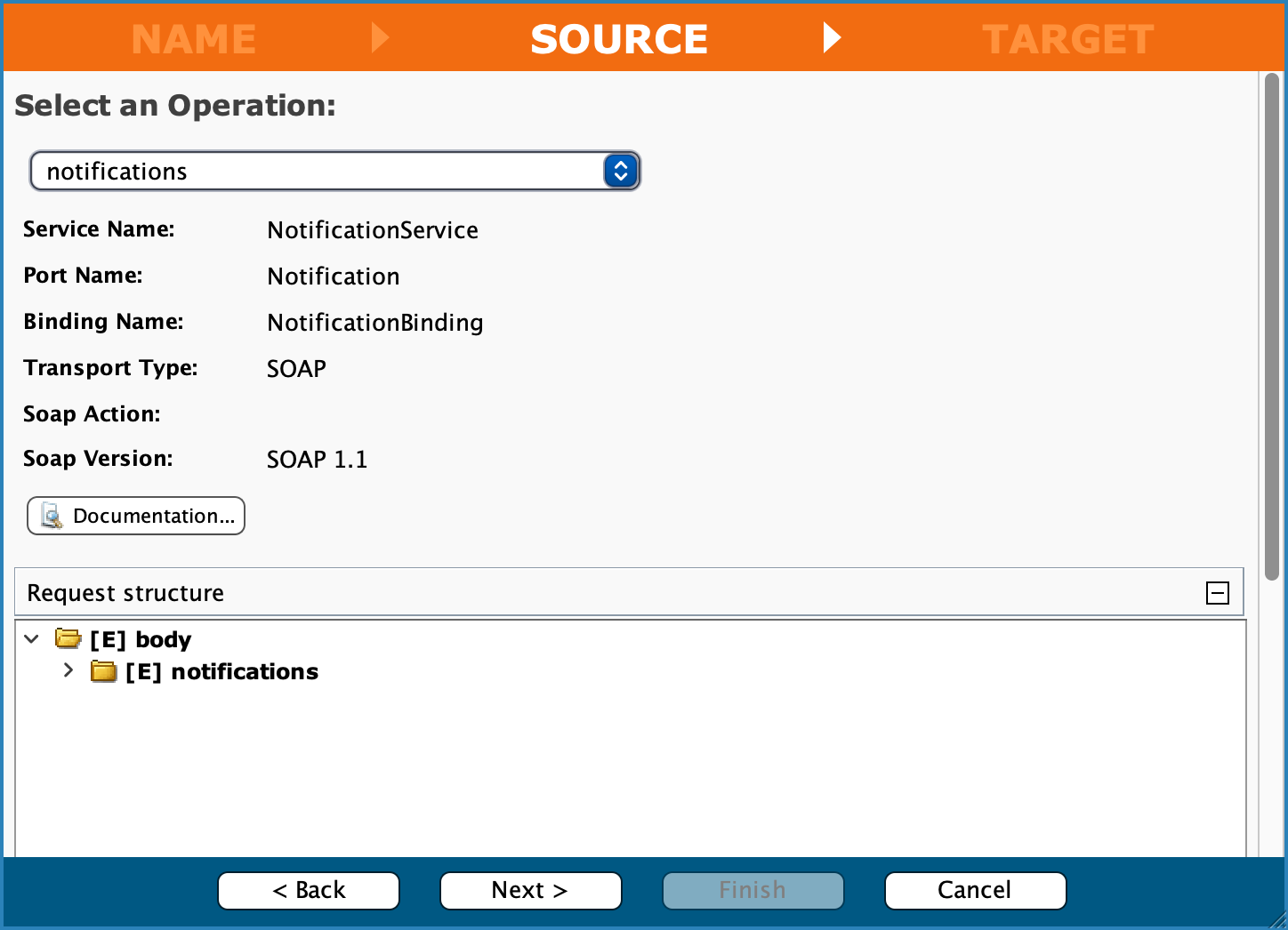Click the vertical scrollbar thumb

[x=1271, y=329]
